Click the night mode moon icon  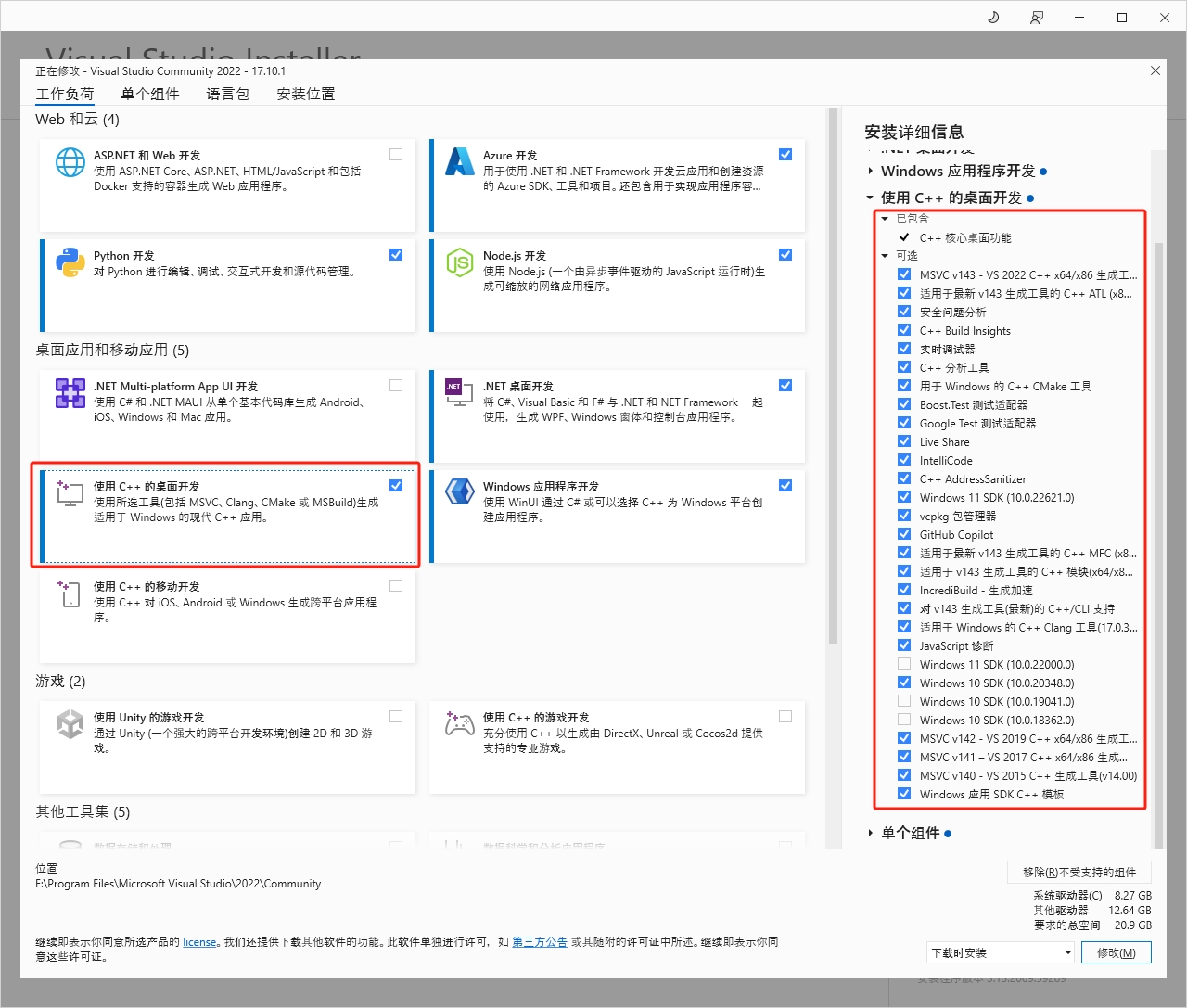[993, 18]
